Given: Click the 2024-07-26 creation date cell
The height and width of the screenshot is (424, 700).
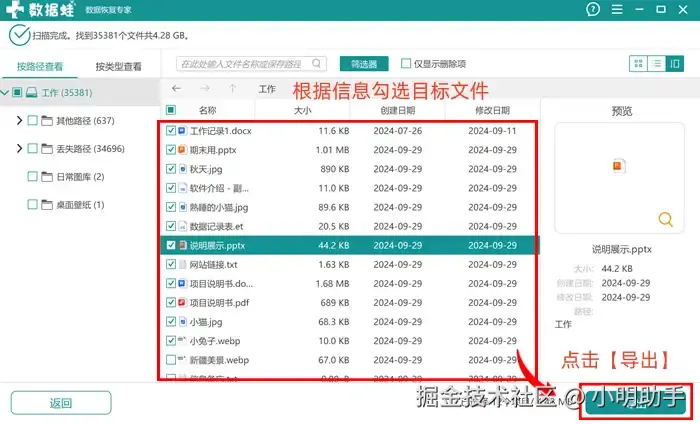Looking at the screenshot, I should coord(398,131).
